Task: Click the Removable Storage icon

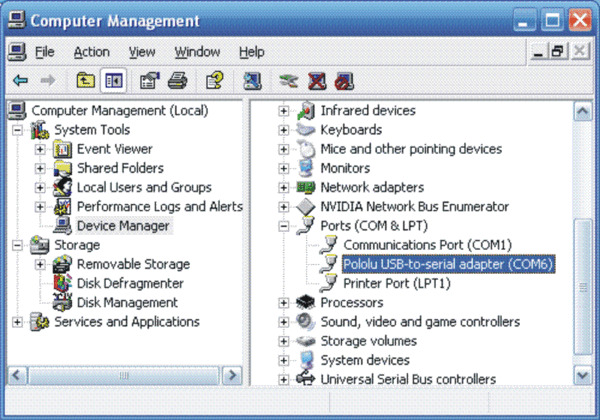Action: (62, 264)
